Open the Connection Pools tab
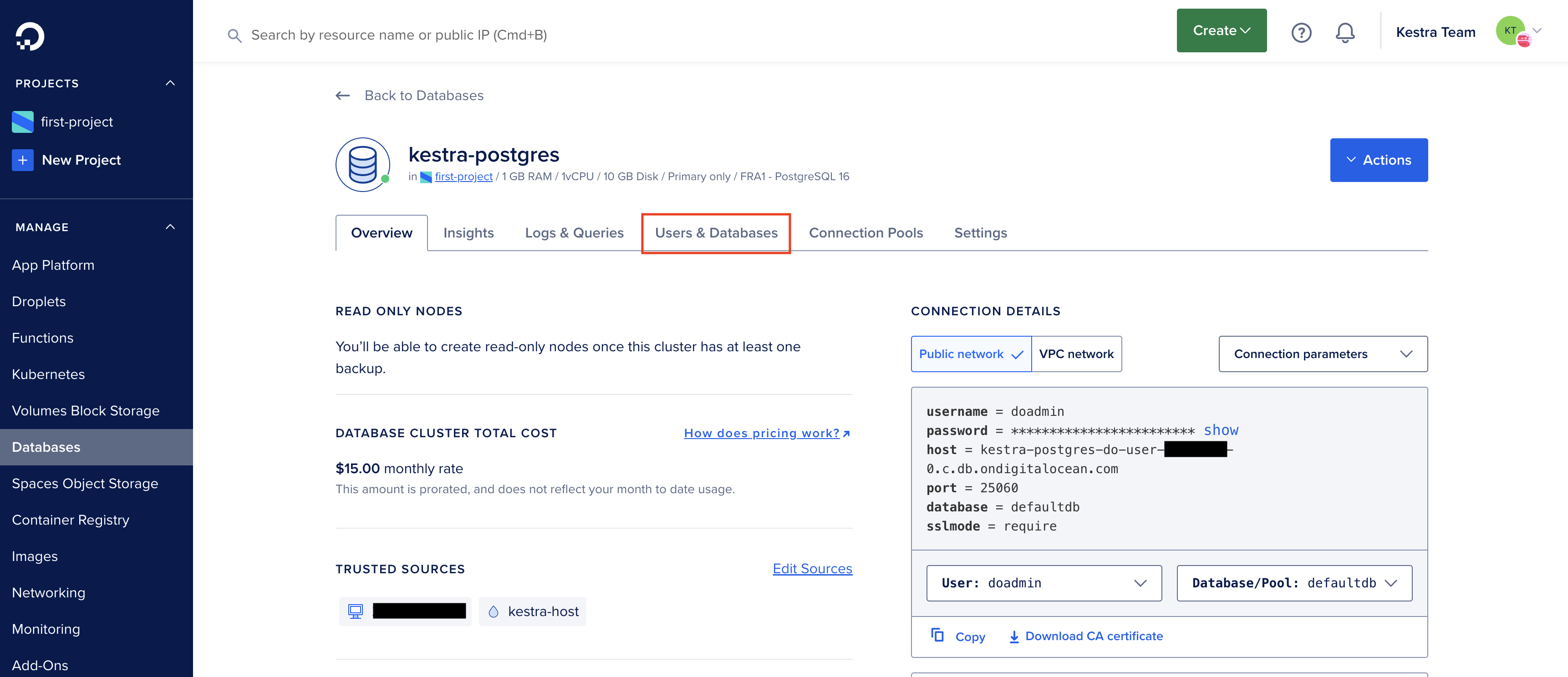Image resolution: width=1568 pixels, height=677 pixels. click(x=865, y=233)
